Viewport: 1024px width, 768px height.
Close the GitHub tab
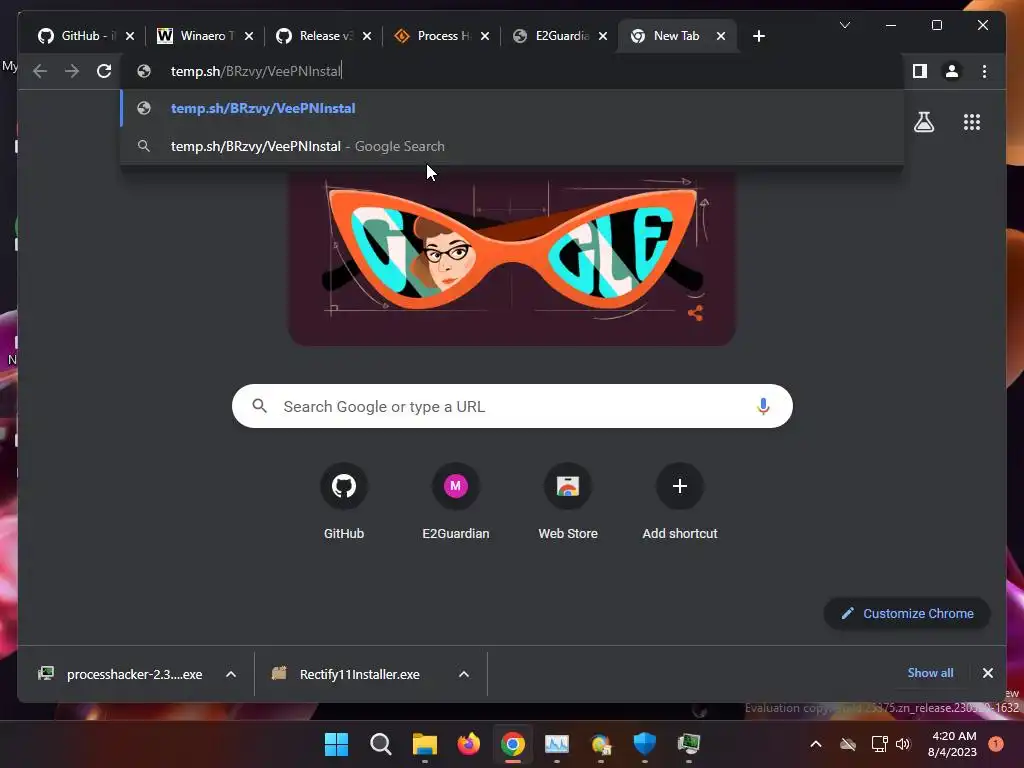[x=130, y=36]
